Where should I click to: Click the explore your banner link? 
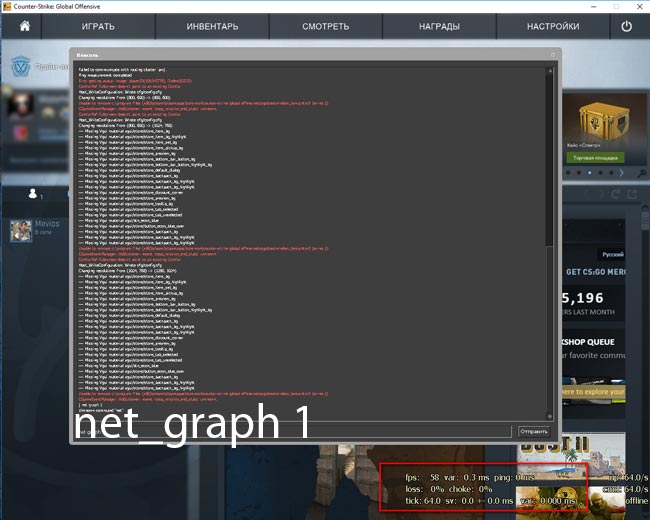click(x=594, y=392)
